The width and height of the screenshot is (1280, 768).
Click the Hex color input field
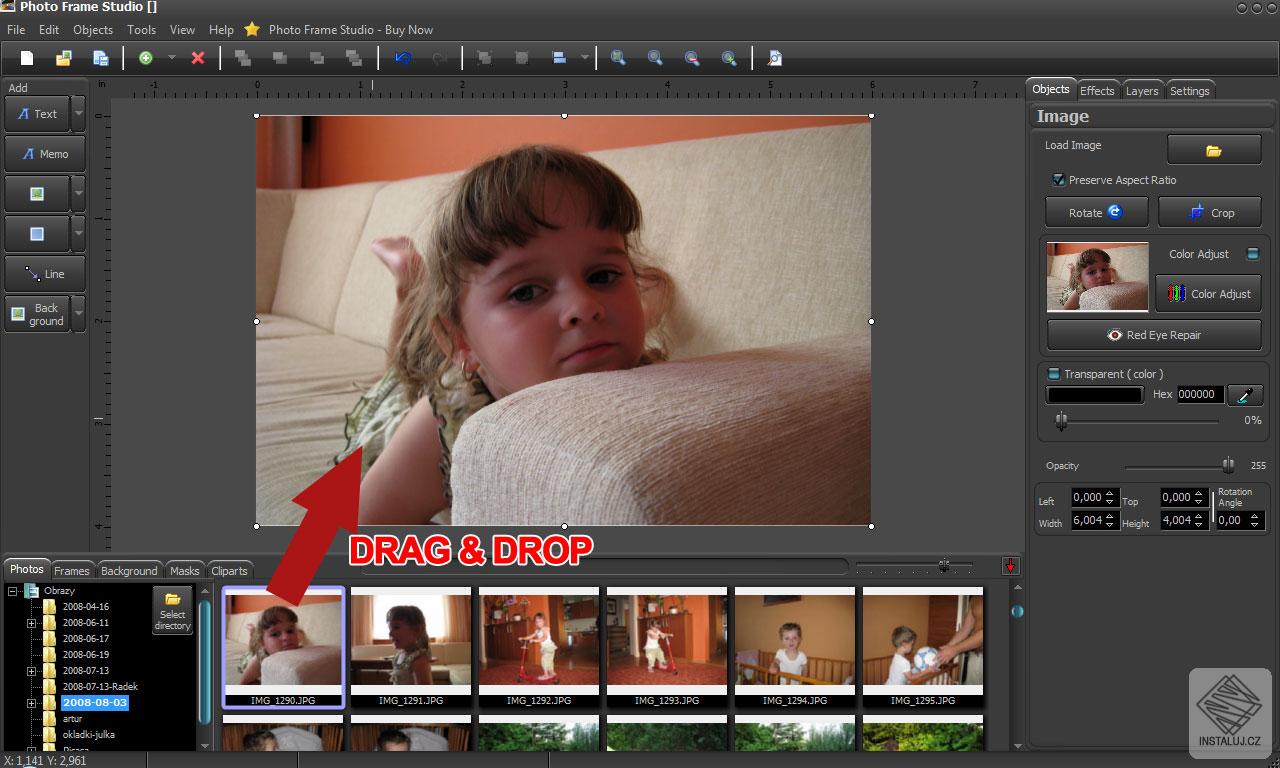[1199, 395]
